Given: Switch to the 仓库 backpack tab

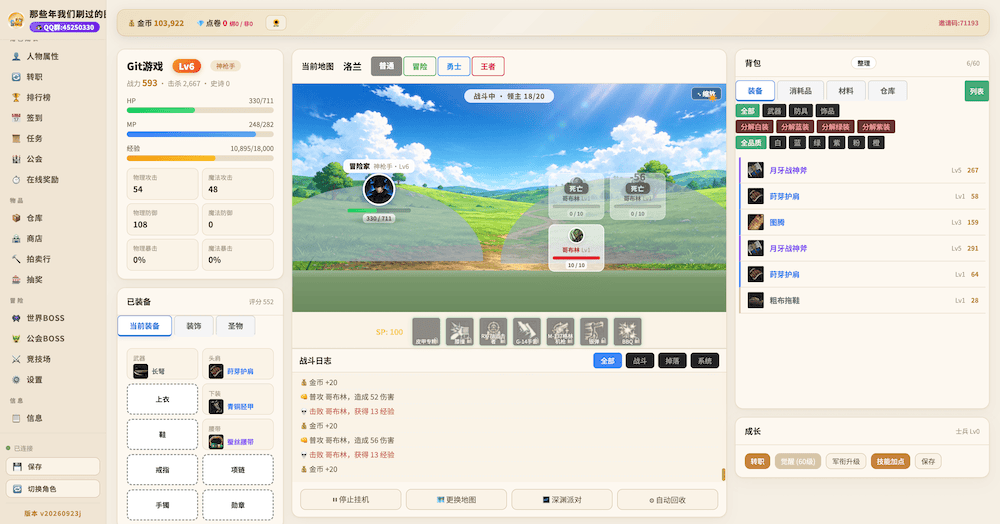Looking at the screenshot, I should coord(888,91).
